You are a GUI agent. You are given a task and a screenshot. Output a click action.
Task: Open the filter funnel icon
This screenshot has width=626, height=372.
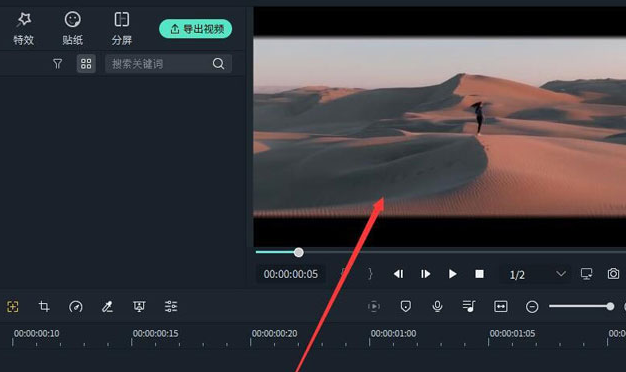[57, 64]
